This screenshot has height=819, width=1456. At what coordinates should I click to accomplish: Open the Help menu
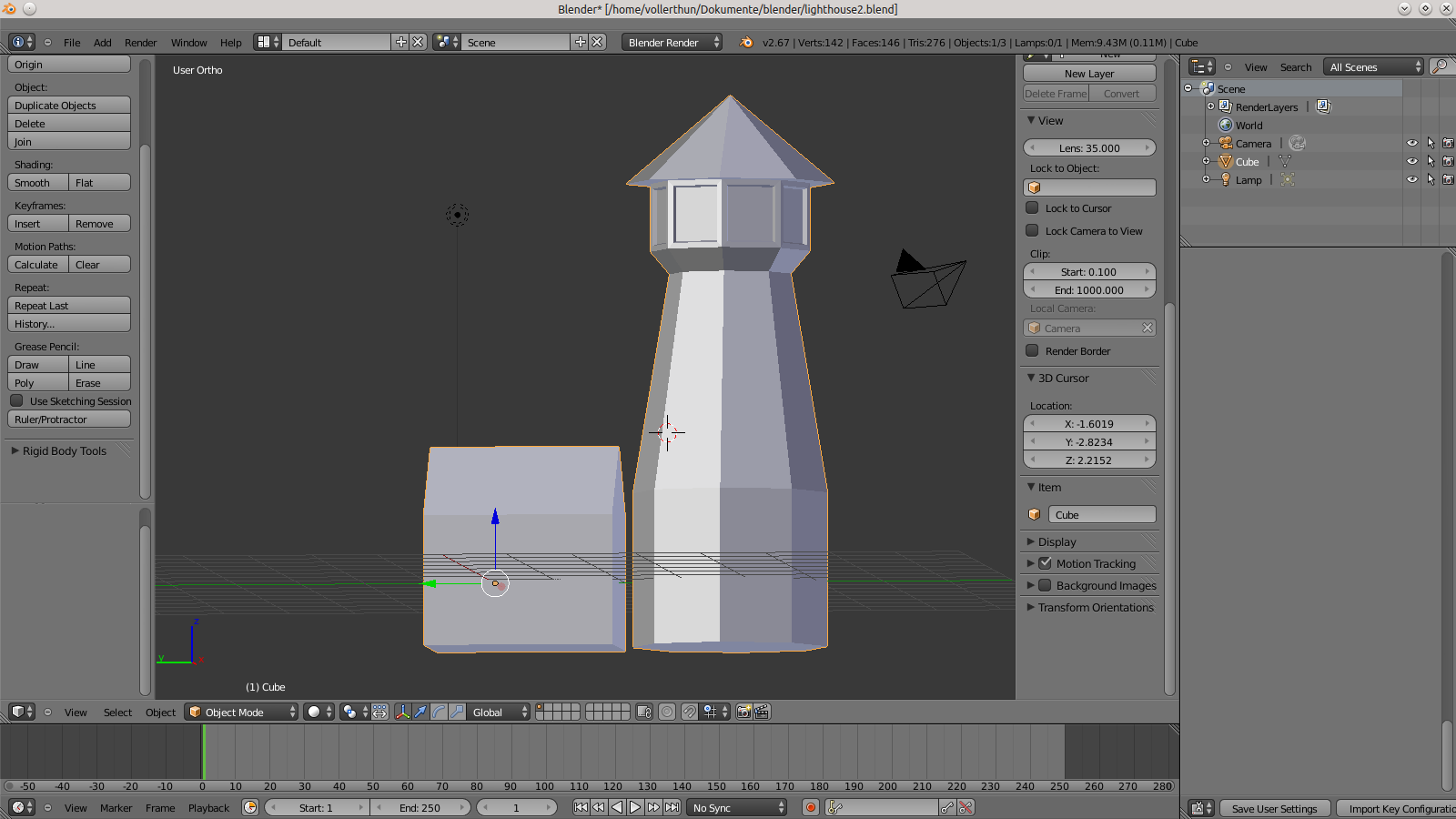coord(230,42)
